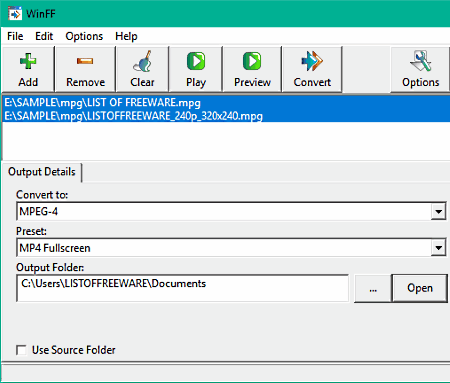The image size is (450, 383).
Task: Click the Remove toolbar button
Action: tap(85, 69)
